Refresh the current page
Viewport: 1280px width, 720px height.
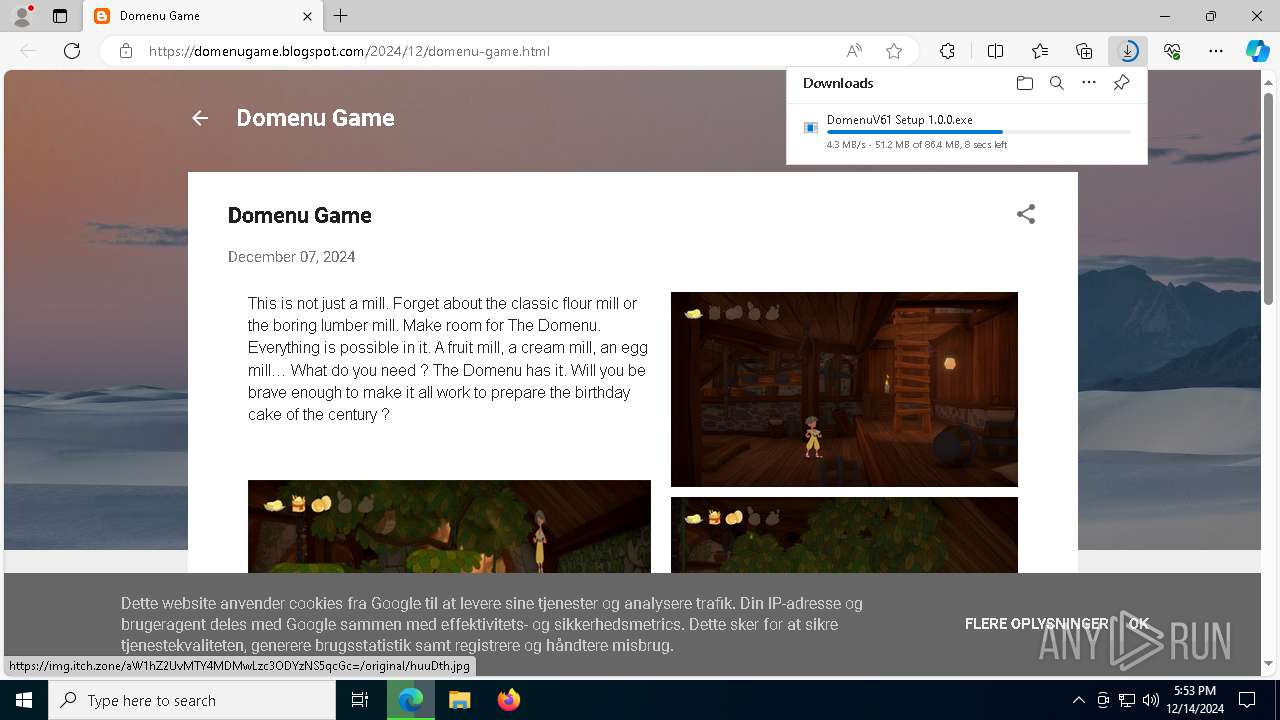72,51
